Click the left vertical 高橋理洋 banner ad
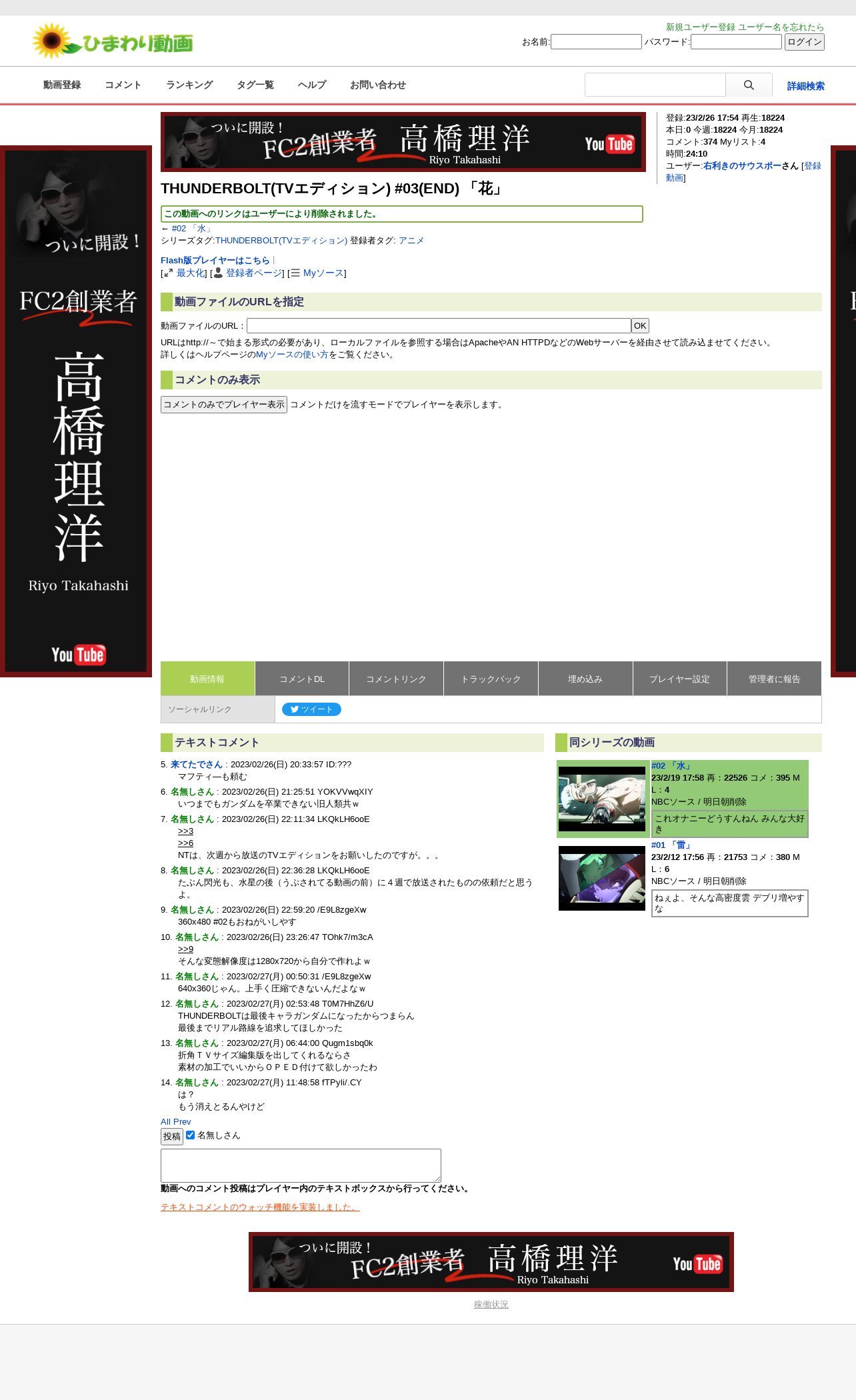The image size is (856, 1400). click(76, 411)
